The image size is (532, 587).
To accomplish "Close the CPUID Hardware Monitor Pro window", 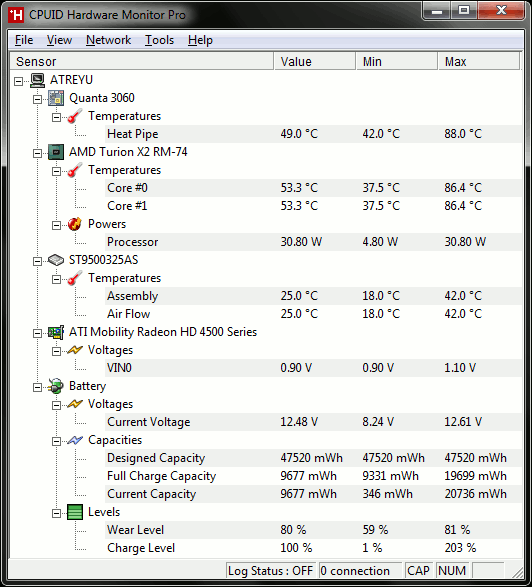I will coord(501,11).
